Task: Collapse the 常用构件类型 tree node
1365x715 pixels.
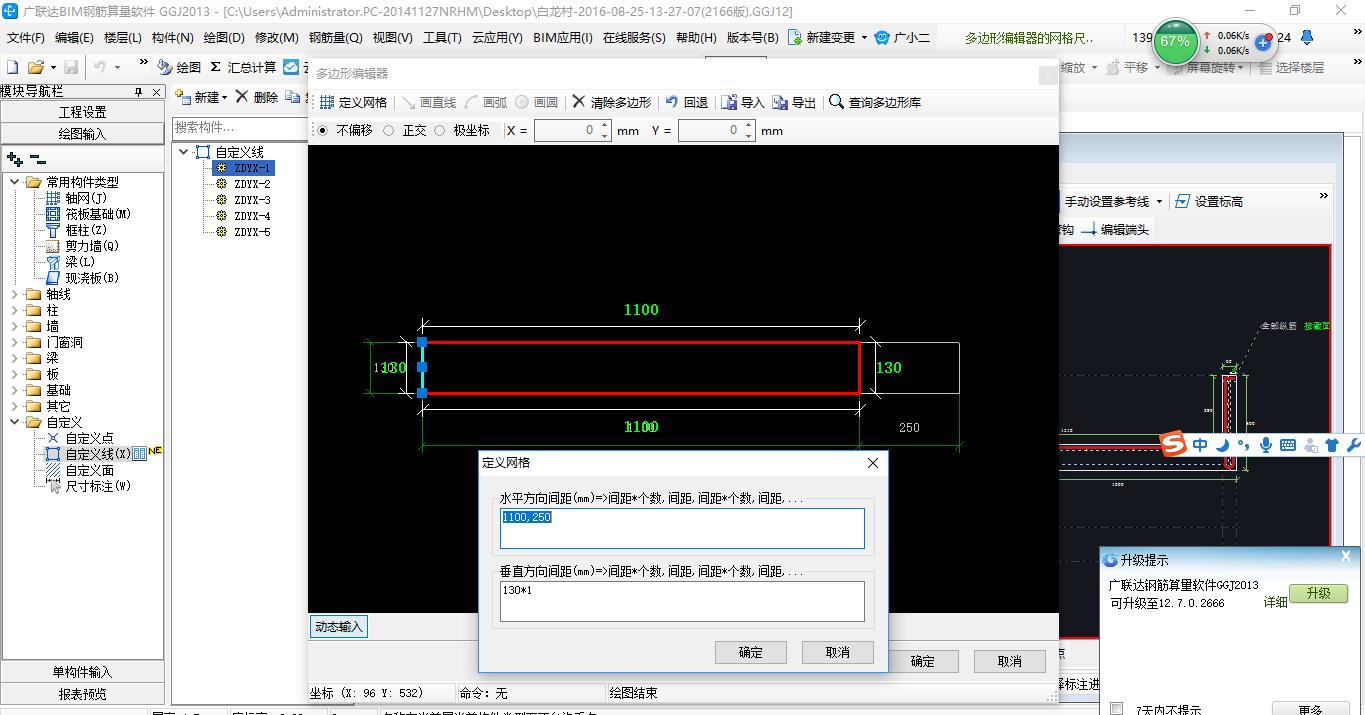Action: pyautogui.click(x=15, y=182)
